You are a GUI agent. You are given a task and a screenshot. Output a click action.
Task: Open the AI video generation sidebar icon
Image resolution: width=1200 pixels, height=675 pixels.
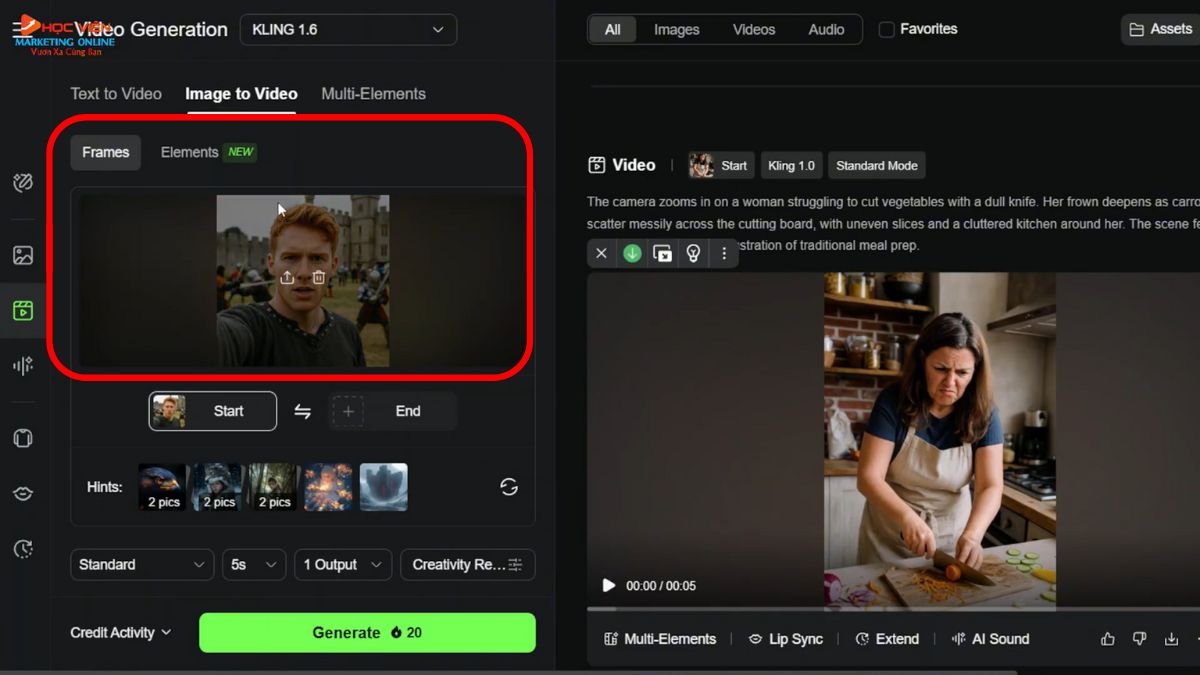click(23, 310)
